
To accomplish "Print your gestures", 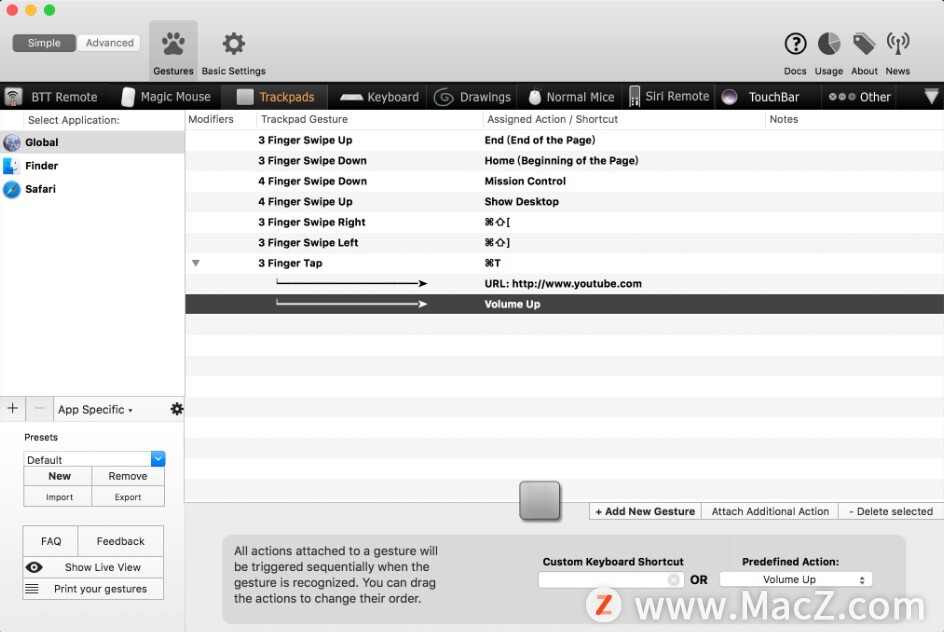I will pos(93,589).
